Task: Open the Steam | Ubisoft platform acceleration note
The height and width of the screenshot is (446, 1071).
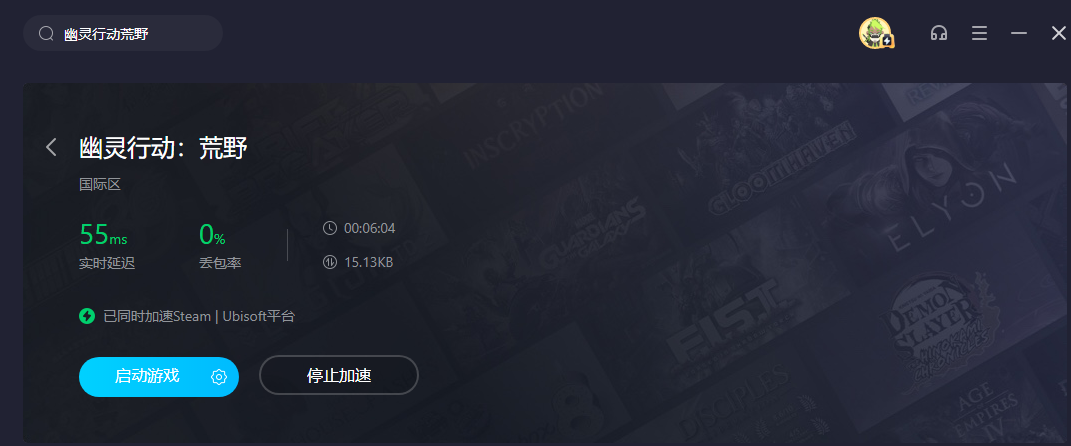Action: pyautogui.click(x=199, y=316)
